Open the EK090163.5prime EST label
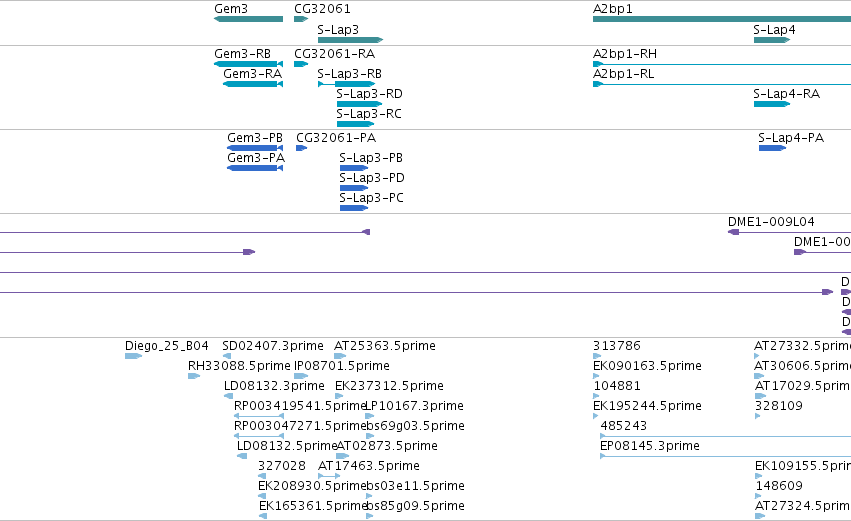 647,366
